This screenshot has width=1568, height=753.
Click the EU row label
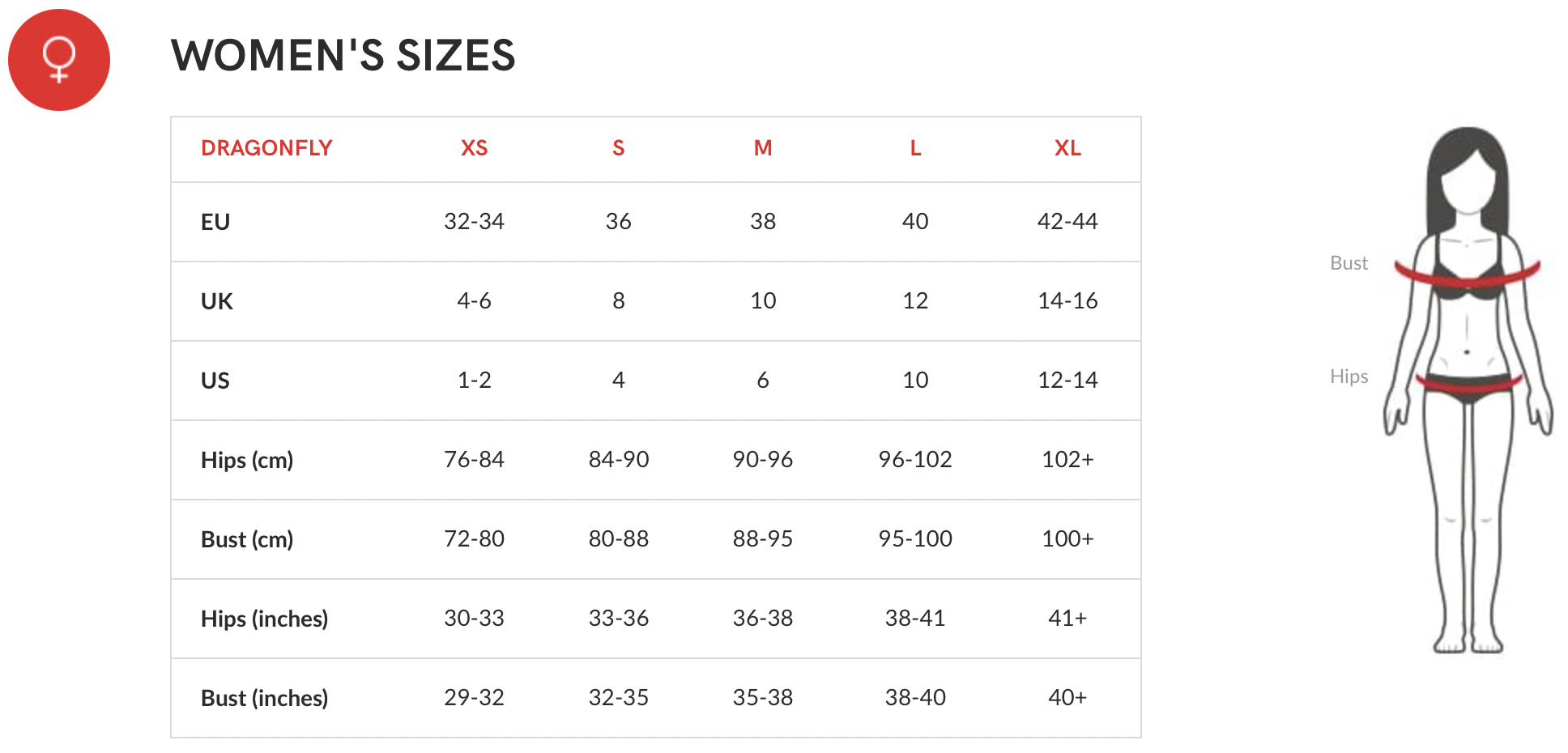pos(215,222)
